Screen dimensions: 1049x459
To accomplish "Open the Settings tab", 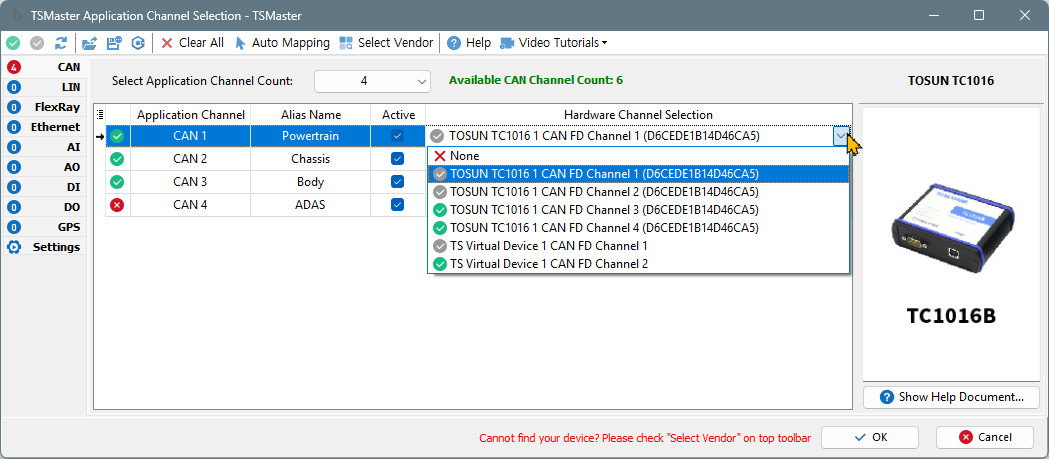I will 44,248.
